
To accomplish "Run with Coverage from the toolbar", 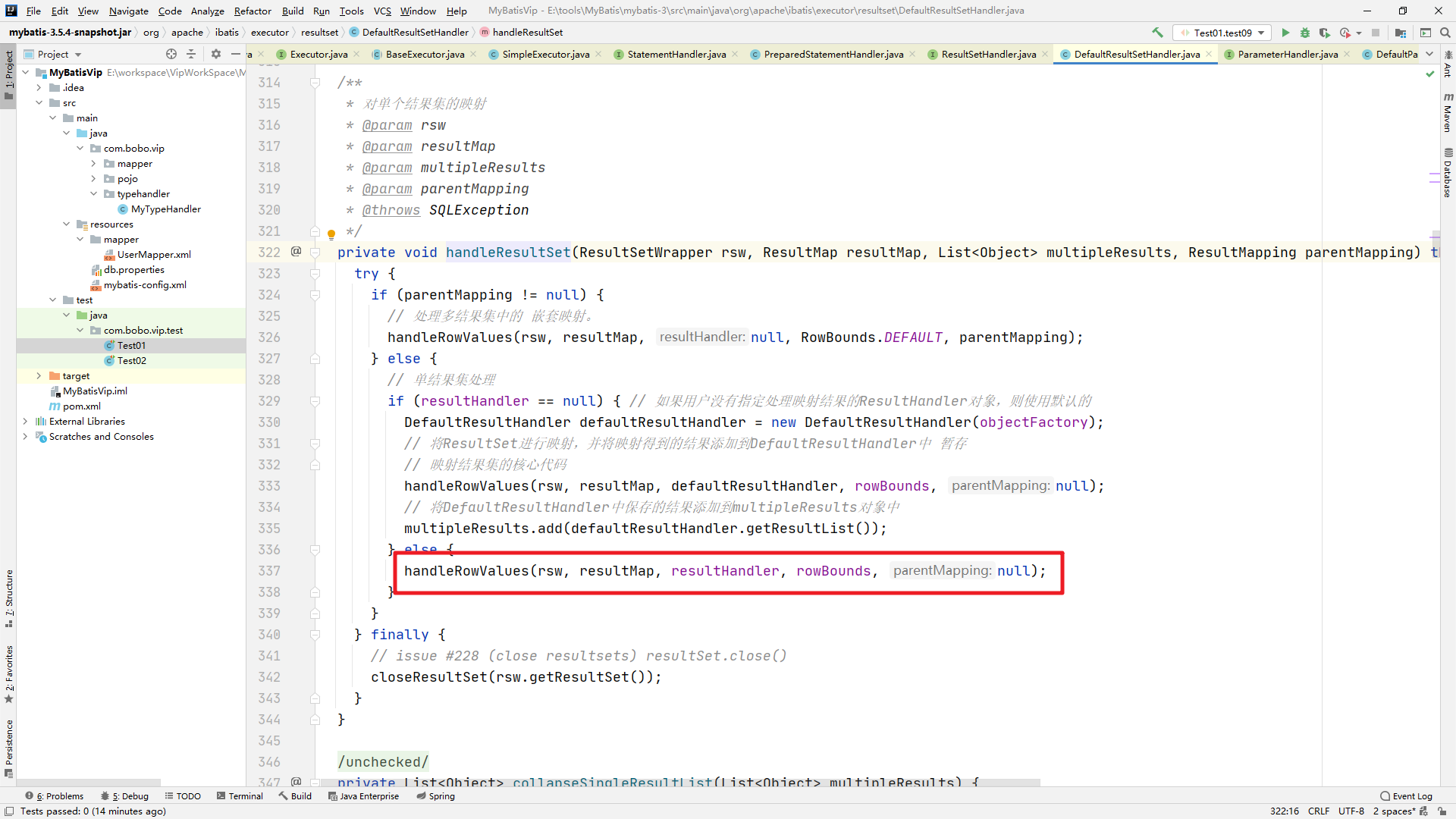I will pos(1324,33).
